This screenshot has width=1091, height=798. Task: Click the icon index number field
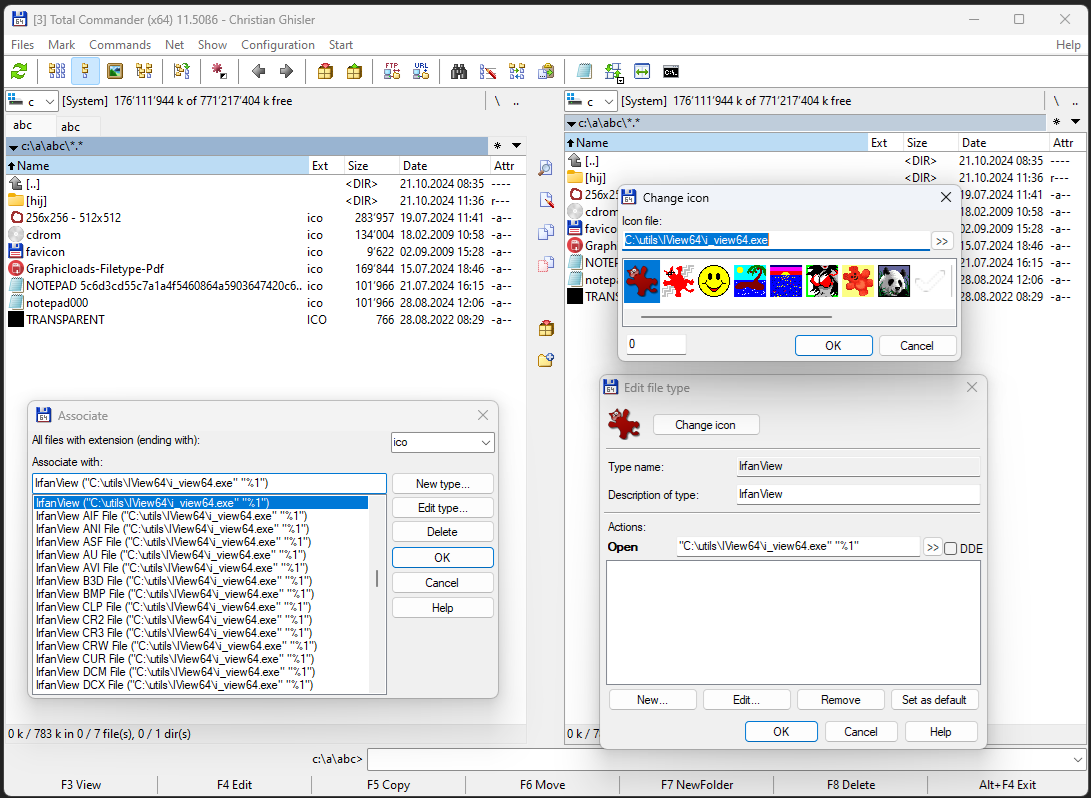(x=655, y=344)
